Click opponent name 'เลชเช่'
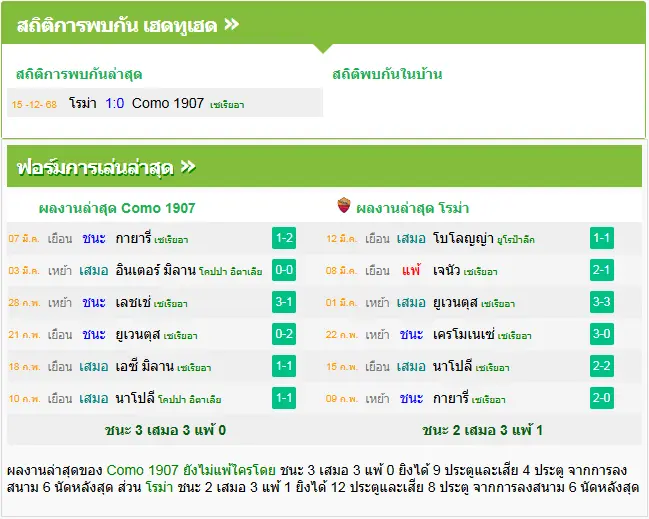Image resolution: width=649 pixels, height=519 pixels. pos(133,302)
